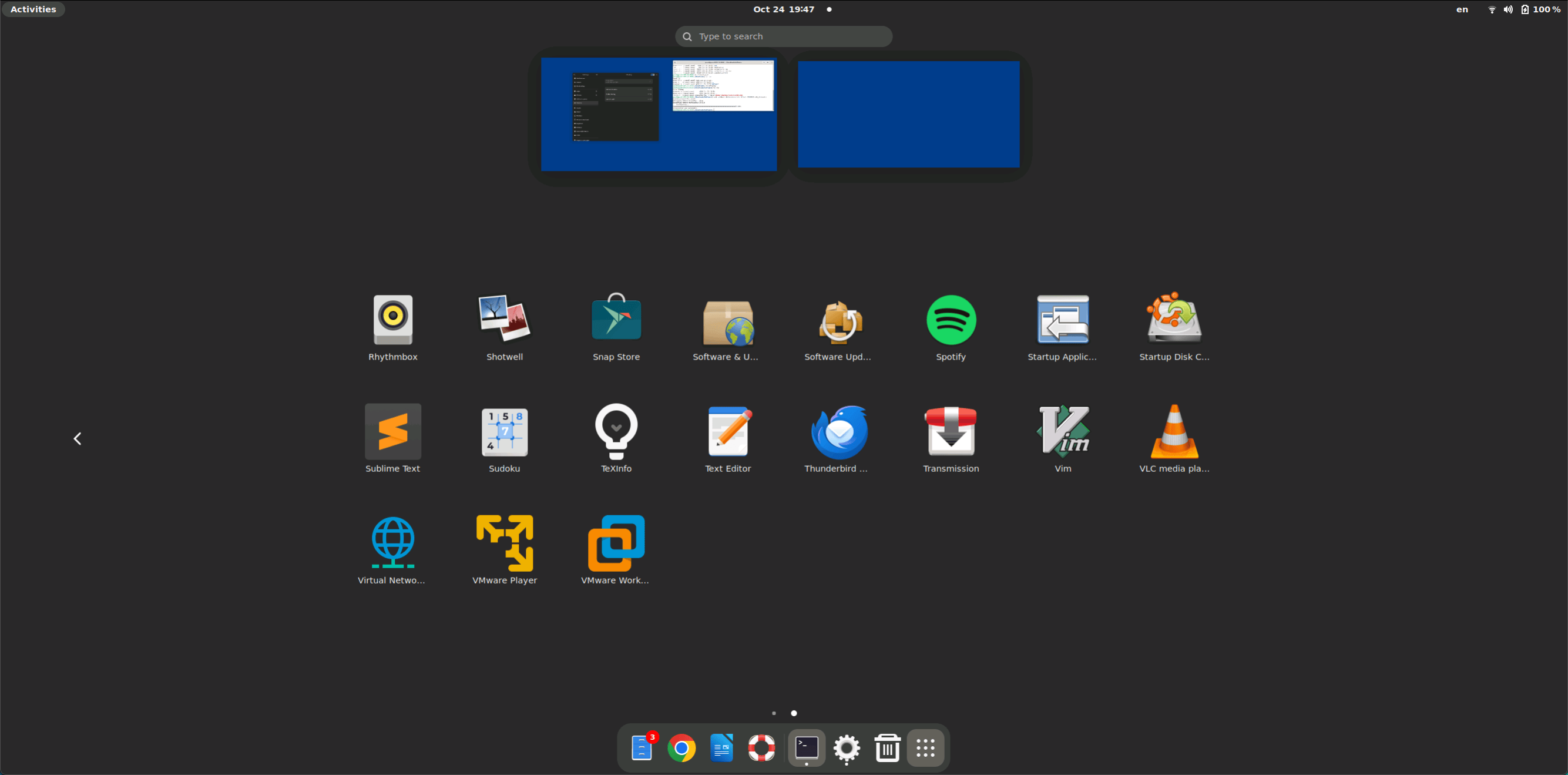Focus the Type to search field
Image resolution: width=1568 pixels, height=775 pixels.
click(784, 36)
